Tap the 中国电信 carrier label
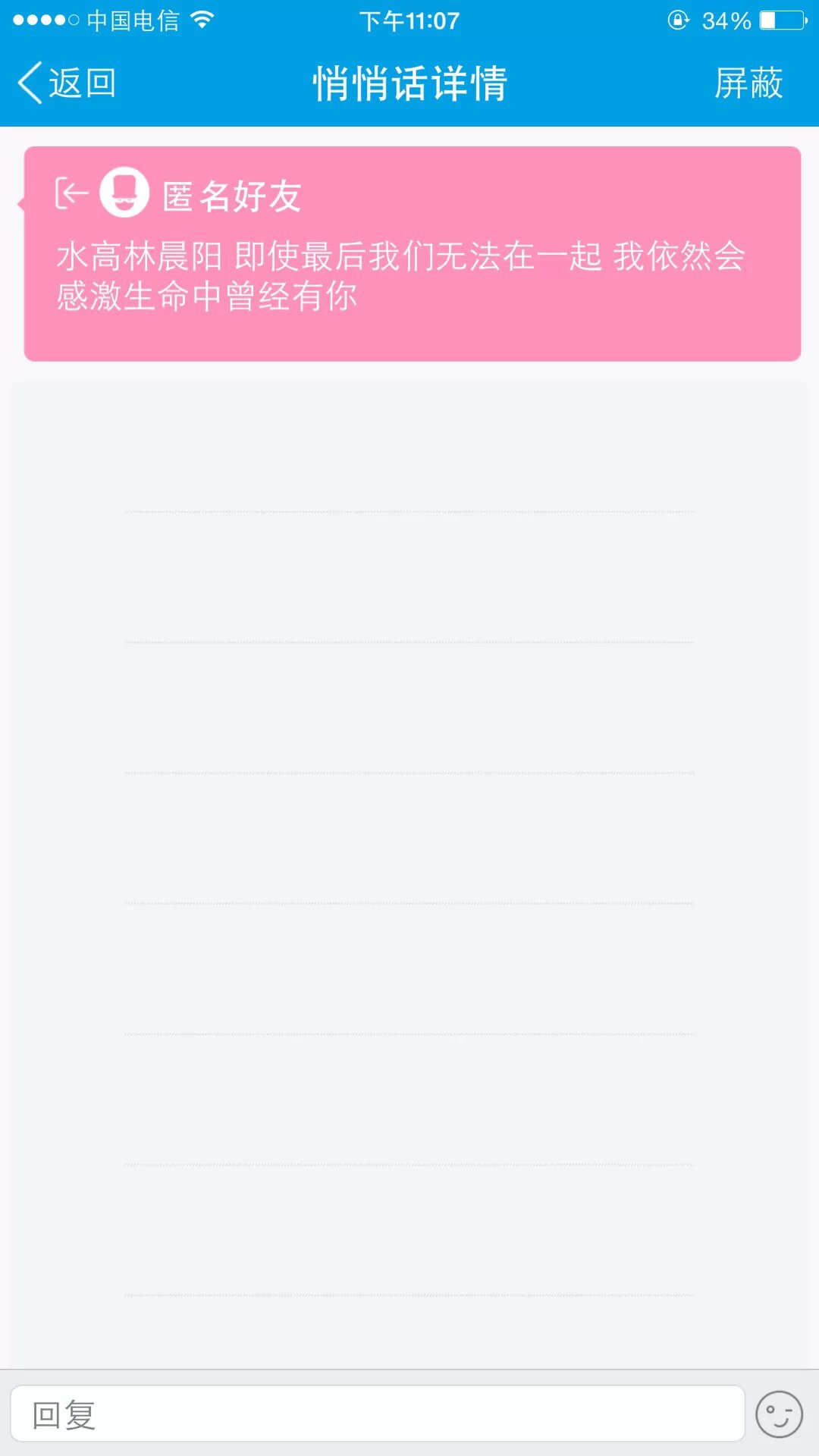Viewport: 819px width, 1456px height. pyautogui.click(x=133, y=20)
